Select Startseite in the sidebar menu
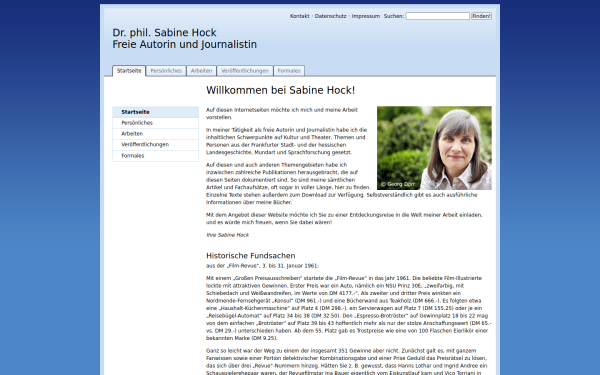 [155, 112]
